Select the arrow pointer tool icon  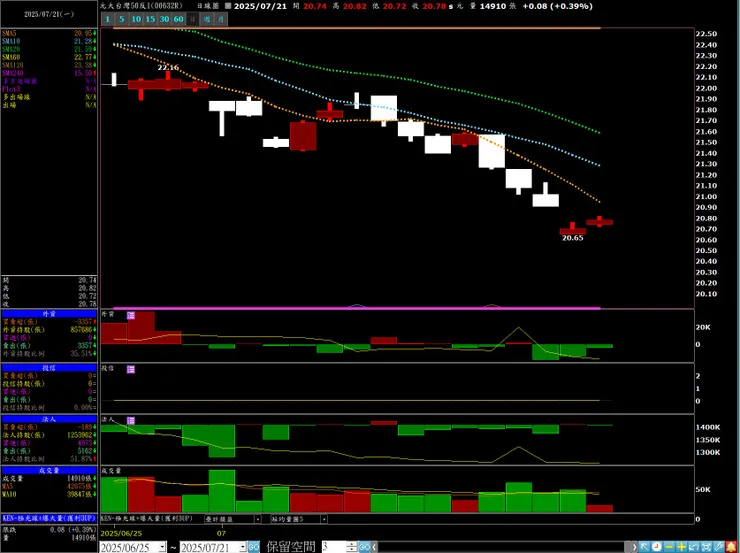click(645, 547)
